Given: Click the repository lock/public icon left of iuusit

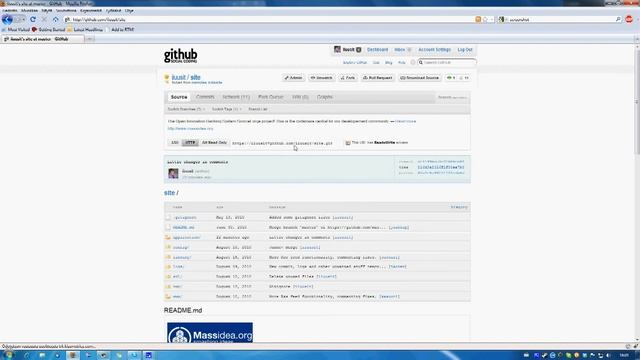Looking at the screenshot, I should [167, 77].
